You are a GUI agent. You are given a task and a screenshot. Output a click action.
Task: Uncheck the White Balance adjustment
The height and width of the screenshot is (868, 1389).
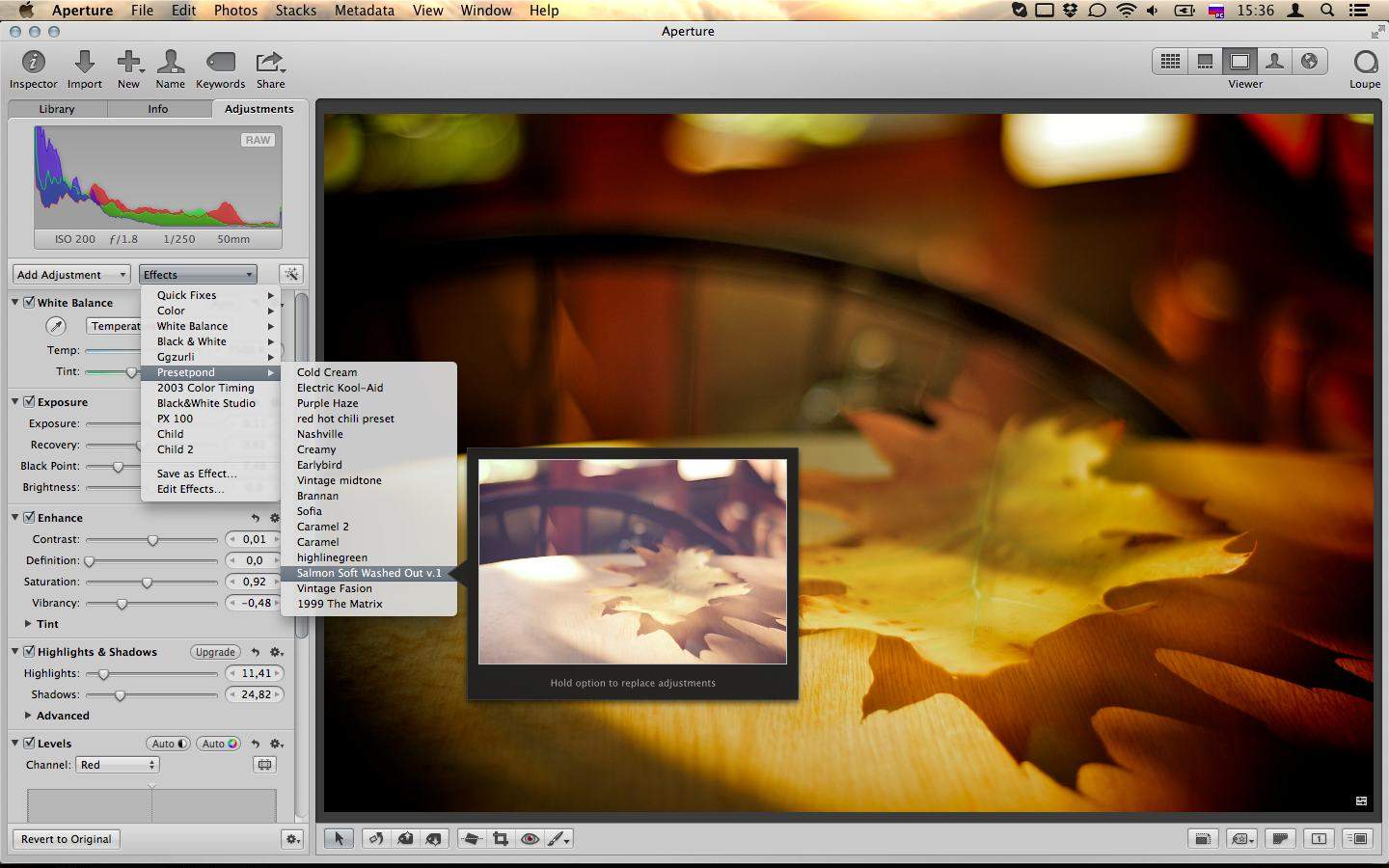(29, 302)
